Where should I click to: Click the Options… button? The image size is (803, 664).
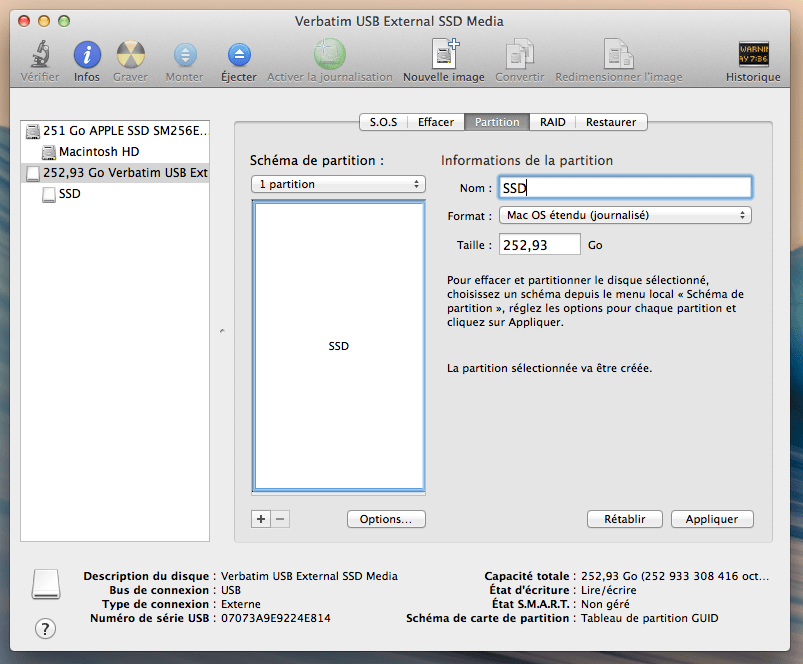pos(386,519)
